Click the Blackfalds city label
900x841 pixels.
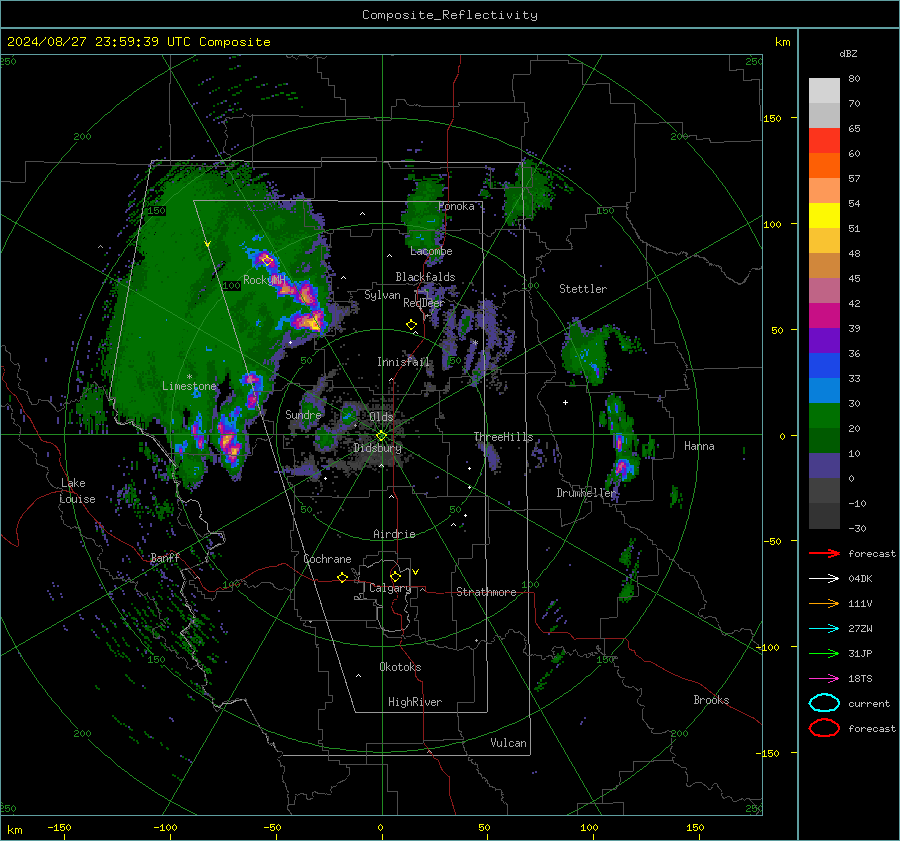pyautogui.click(x=425, y=277)
